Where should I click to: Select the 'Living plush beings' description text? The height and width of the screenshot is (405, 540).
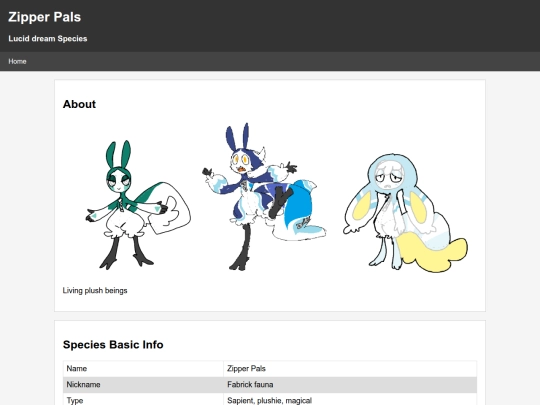click(95, 290)
